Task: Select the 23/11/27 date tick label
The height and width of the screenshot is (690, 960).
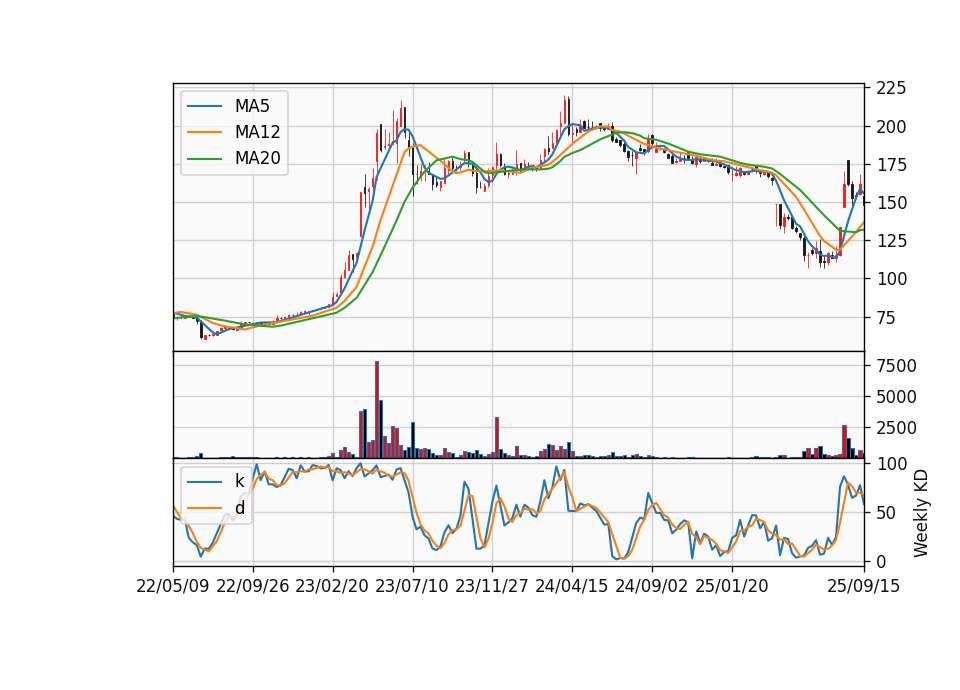Action: [492, 586]
